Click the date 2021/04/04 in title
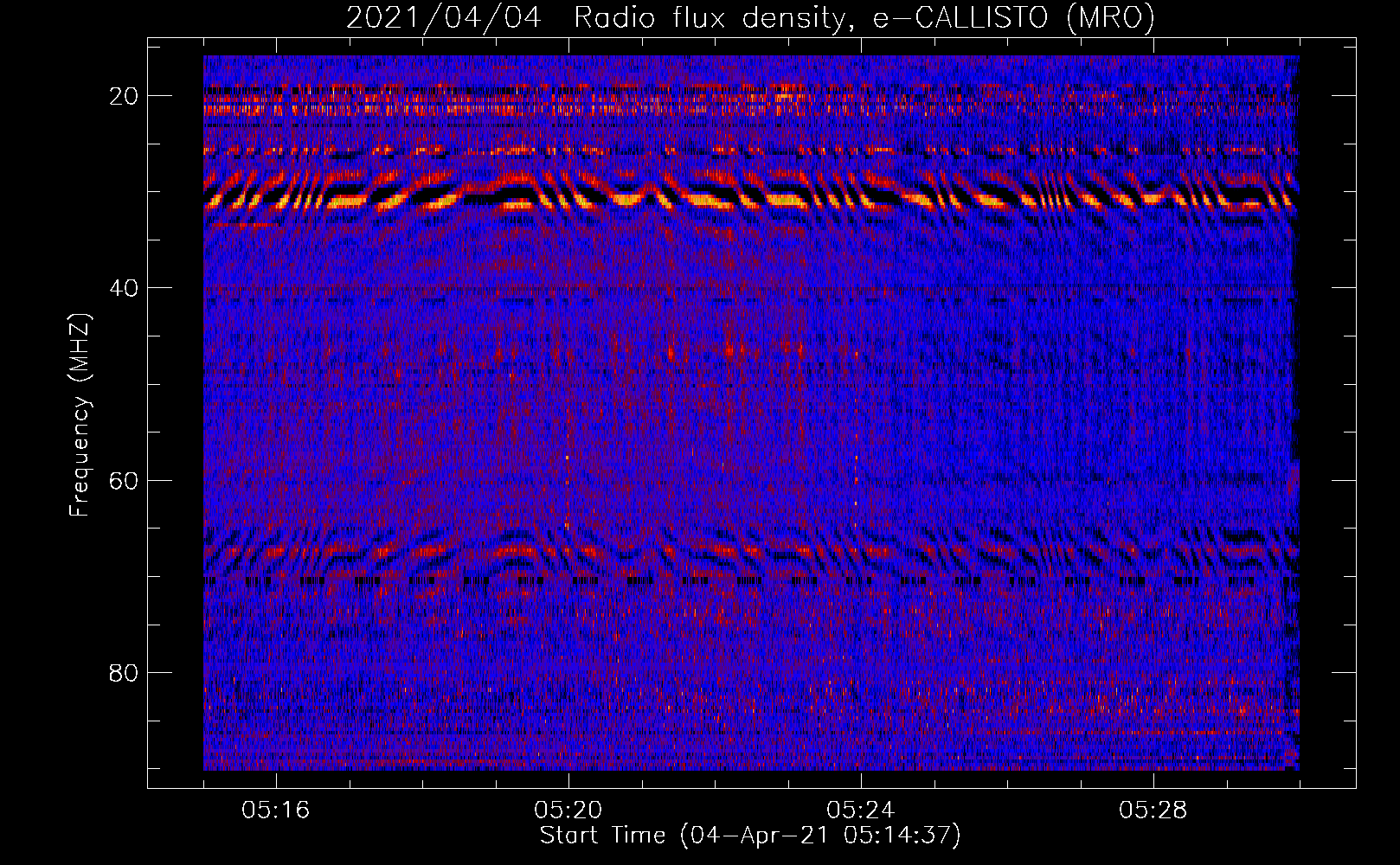 [x=443, y=18]
